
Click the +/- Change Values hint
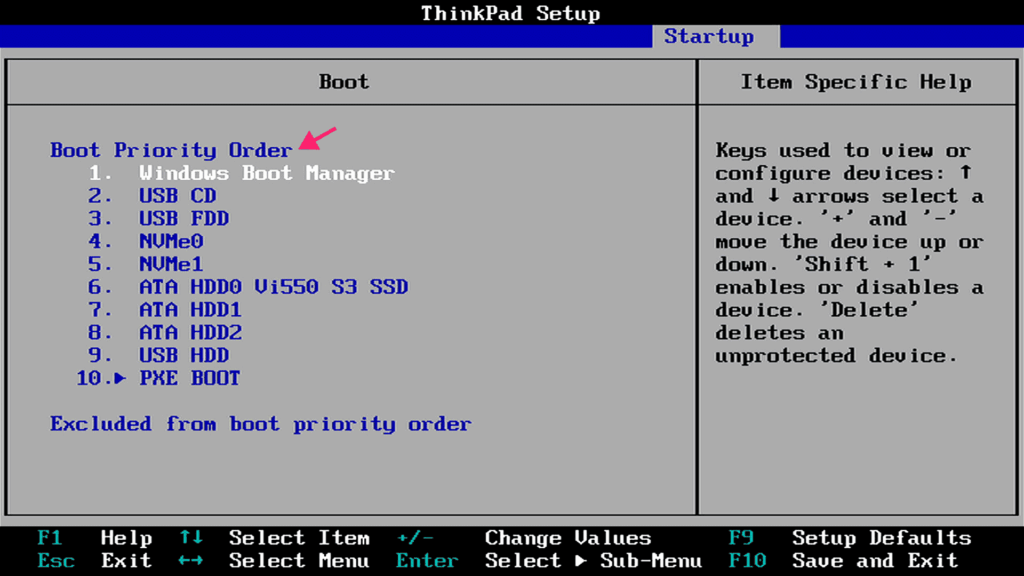tap(524, 538)
